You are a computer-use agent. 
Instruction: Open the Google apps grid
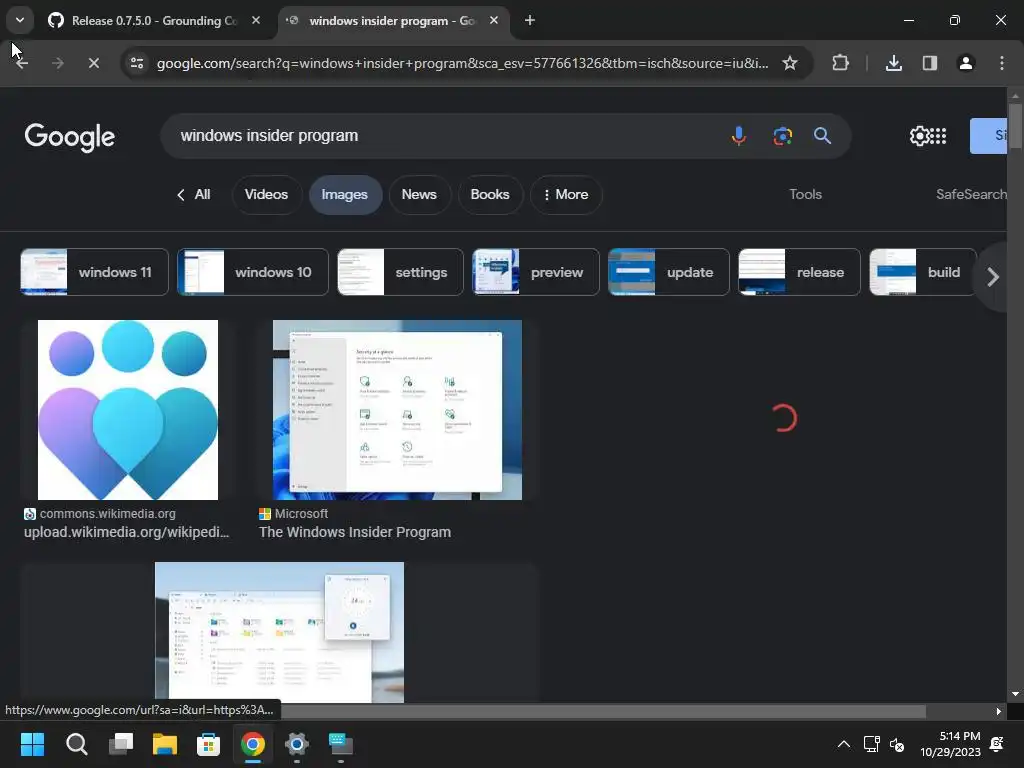click(x=938, y=136)
